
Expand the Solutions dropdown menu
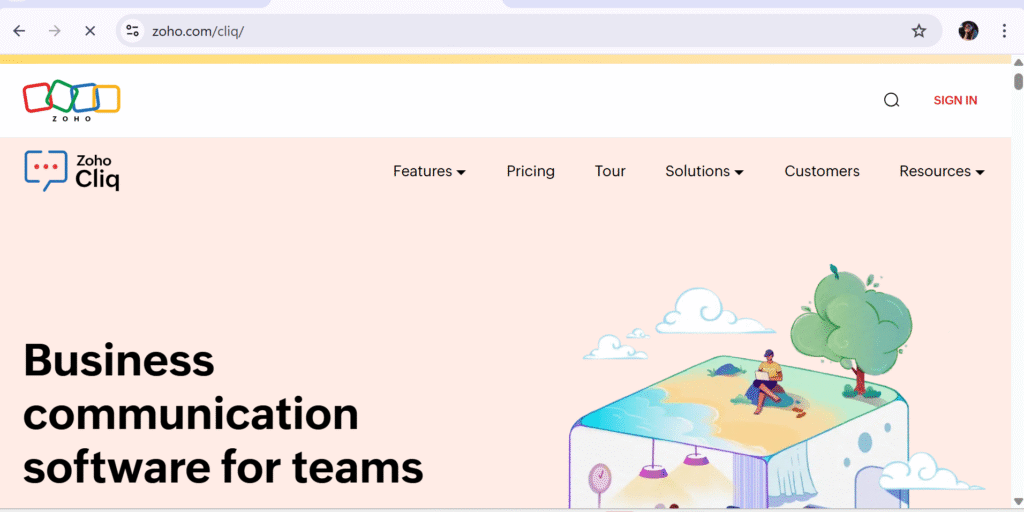705,171
